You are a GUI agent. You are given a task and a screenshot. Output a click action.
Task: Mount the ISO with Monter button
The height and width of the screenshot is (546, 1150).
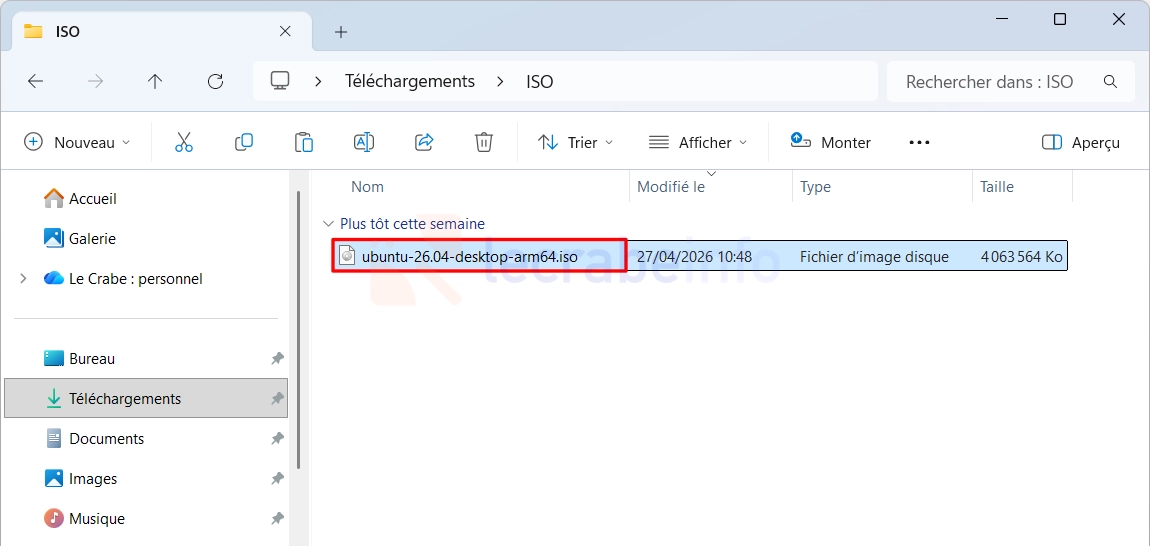pyautogui.click(x=831, y=142)
